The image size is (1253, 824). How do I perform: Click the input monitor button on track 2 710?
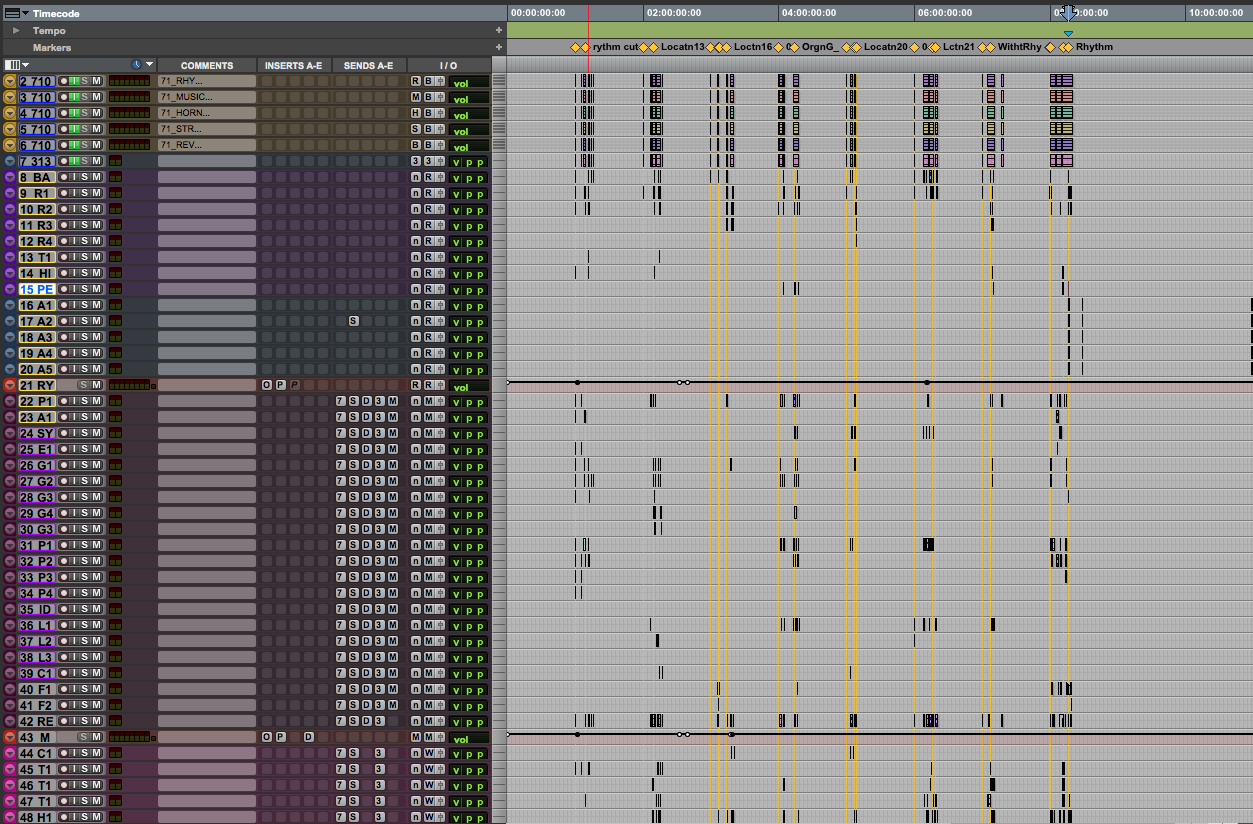73,81
